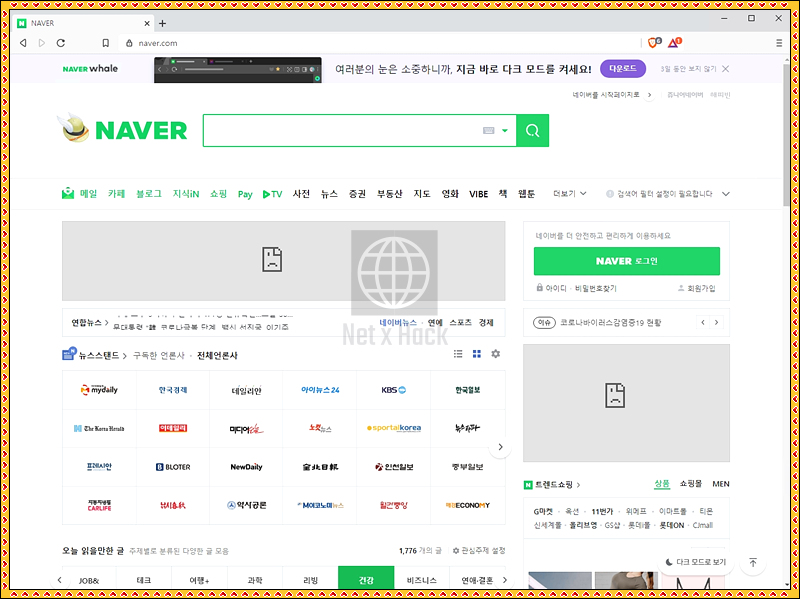Screen dimensions: 800x599
Task: Select the 쇼핑몰 tab in 트렌드쇼핑
Action: point(690,484)
